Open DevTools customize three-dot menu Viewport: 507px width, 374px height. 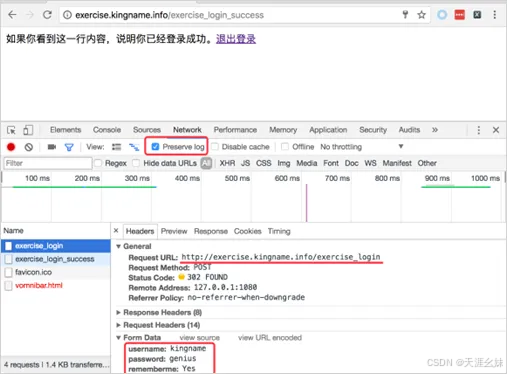(x=479, y=130)
